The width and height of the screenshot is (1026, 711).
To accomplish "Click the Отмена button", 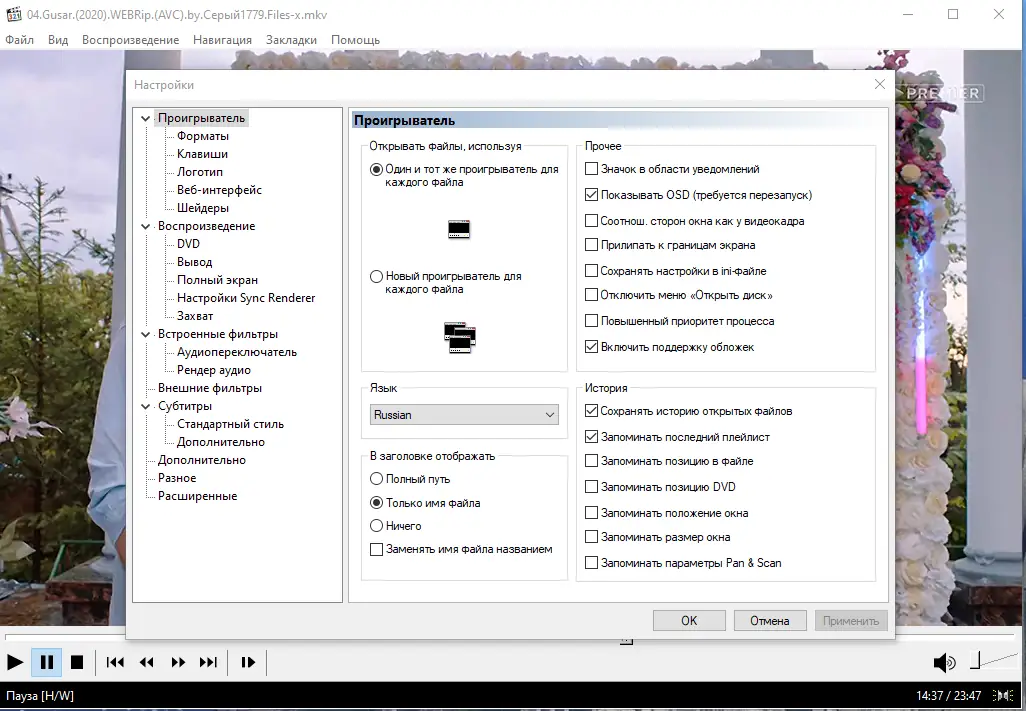I will pyautogui.click(x=770, y=621).
